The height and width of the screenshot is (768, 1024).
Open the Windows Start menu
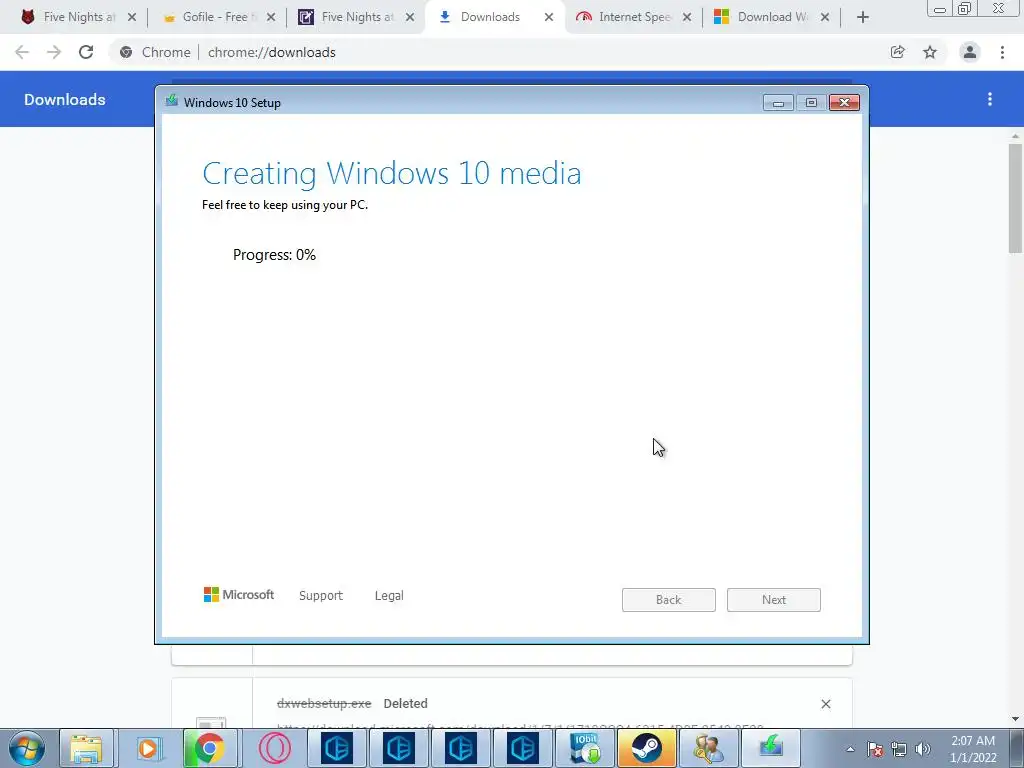click(27, 748)
